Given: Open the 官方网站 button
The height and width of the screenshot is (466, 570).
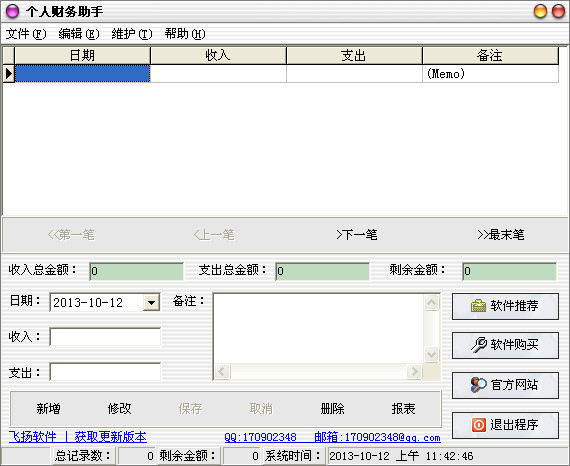Looking at the screenshot, I should click(x=505, y=385).
